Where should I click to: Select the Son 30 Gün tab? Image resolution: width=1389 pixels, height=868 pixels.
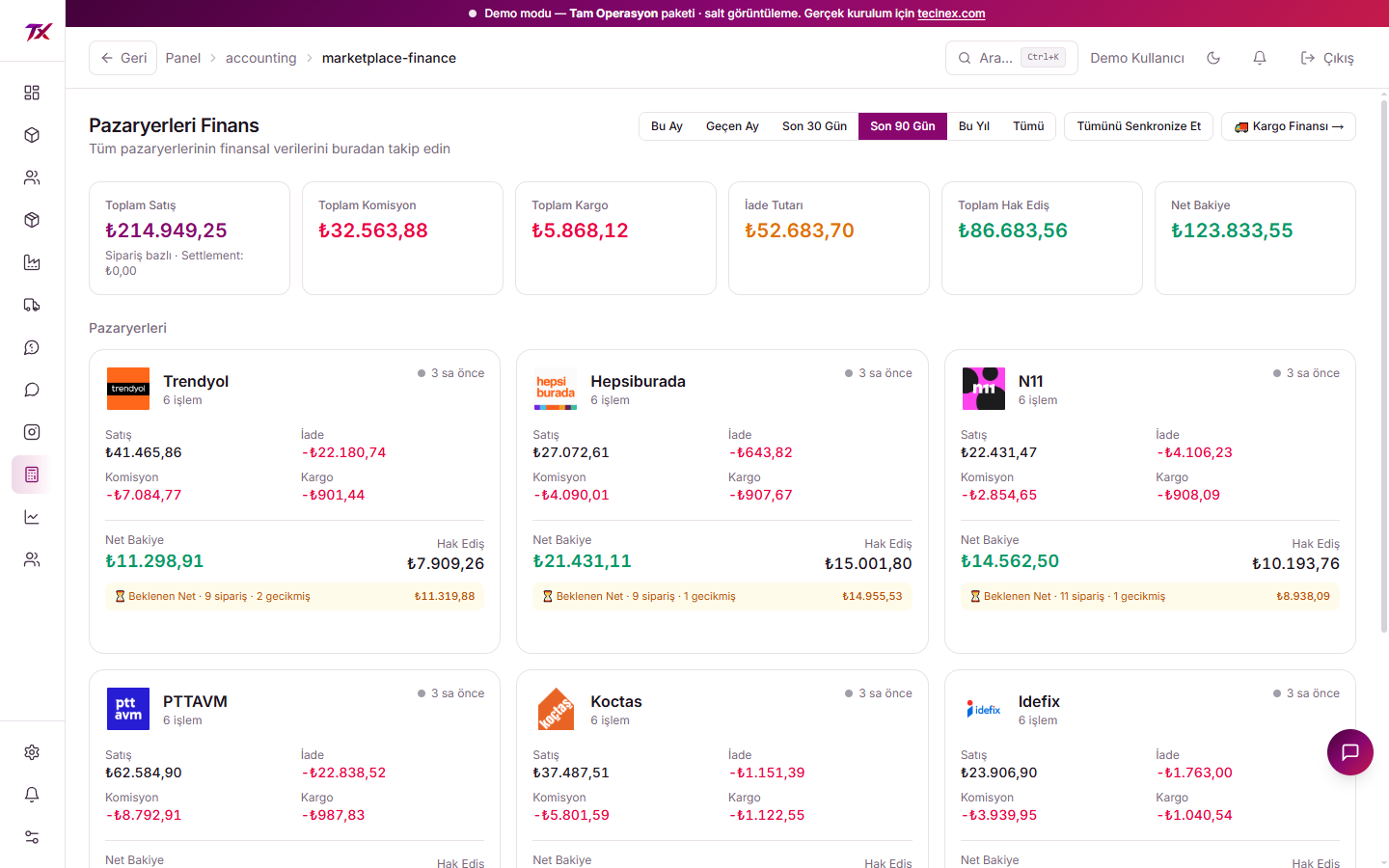(814, 126)
